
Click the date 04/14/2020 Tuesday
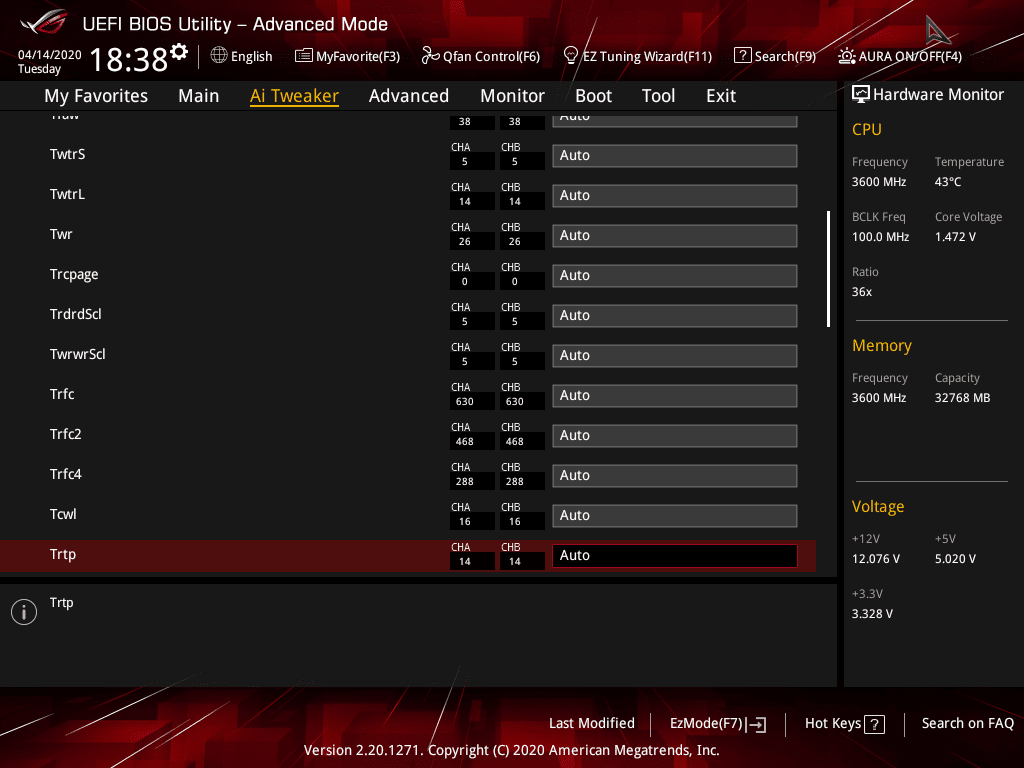(x=49, y=61)
